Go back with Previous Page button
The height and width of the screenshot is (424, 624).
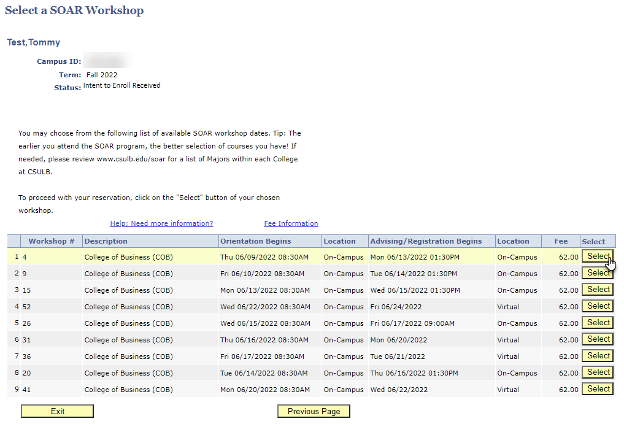pyautogui.click(x=314, y=411)
